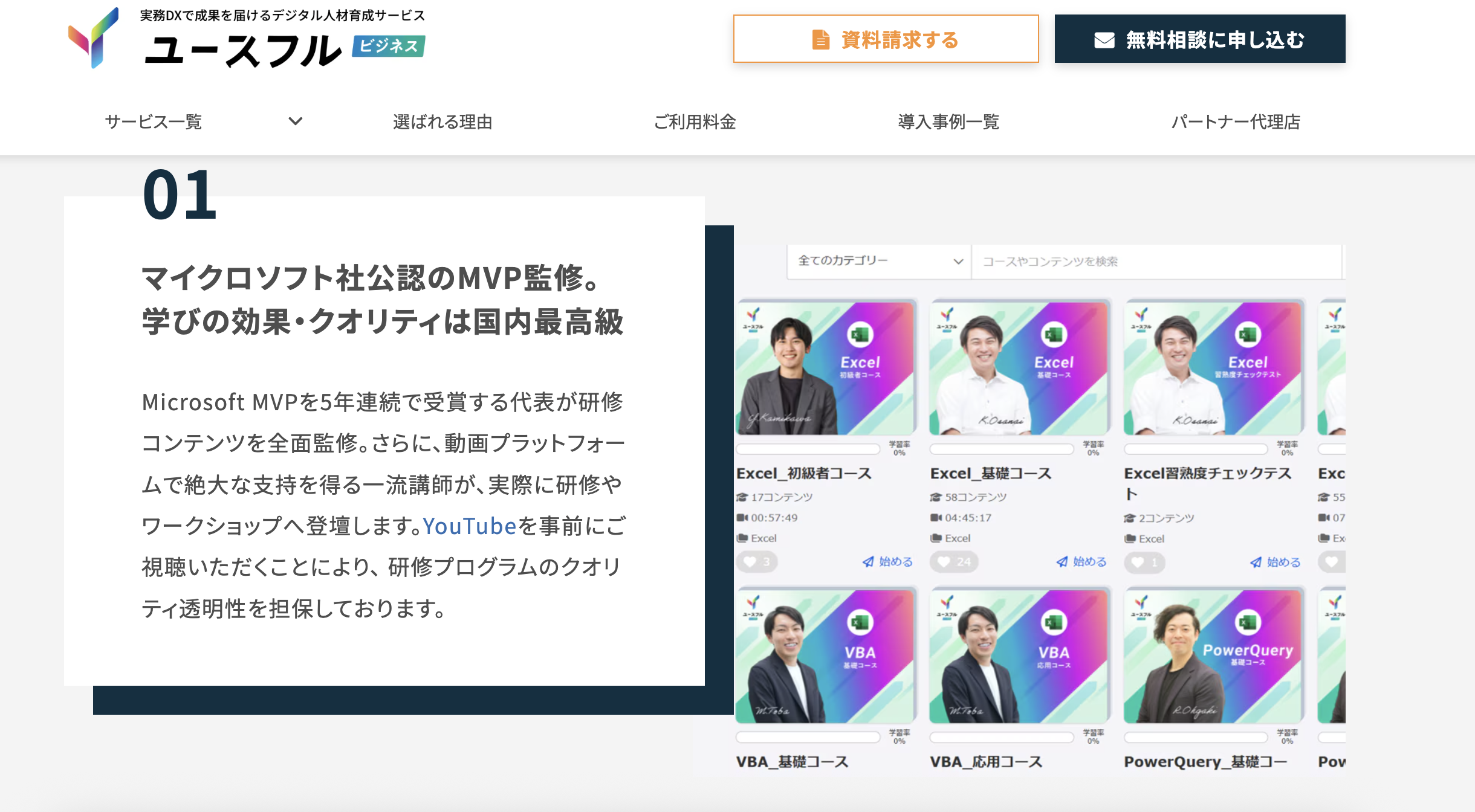The image size is (1475, 812).
Task: Go to 選ばれる理由 menu item
Action: (442, 121)
